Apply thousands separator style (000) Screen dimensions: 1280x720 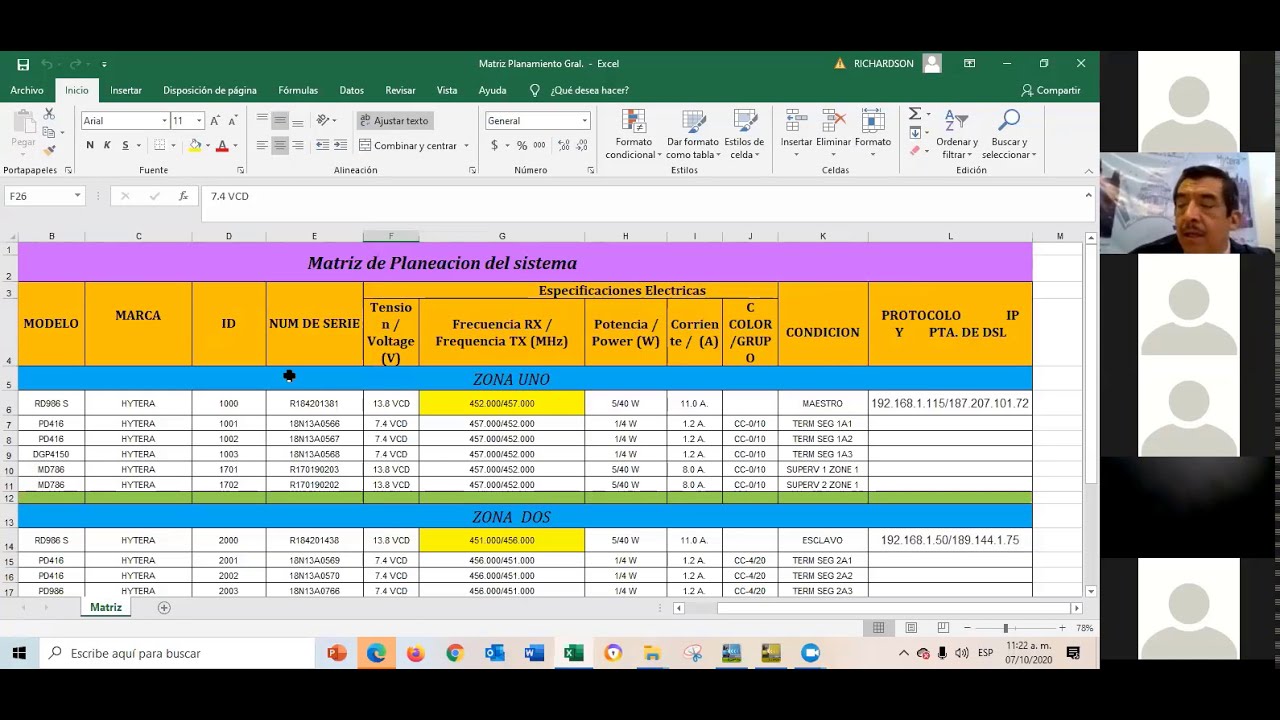point(539,145)
